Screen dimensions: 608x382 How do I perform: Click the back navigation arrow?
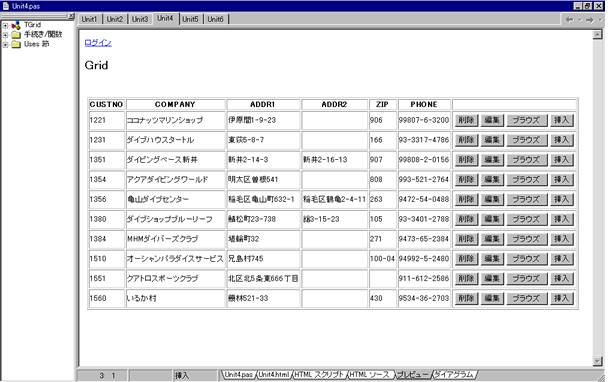pyautogui.click(x=570, y=19)
